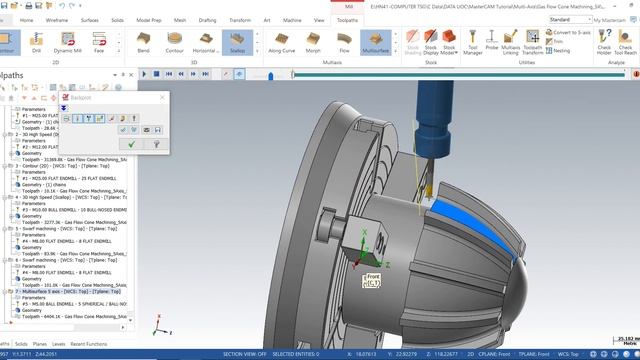Run Check Holder analysis
The image size is (640, 360).
click(604, 42)
